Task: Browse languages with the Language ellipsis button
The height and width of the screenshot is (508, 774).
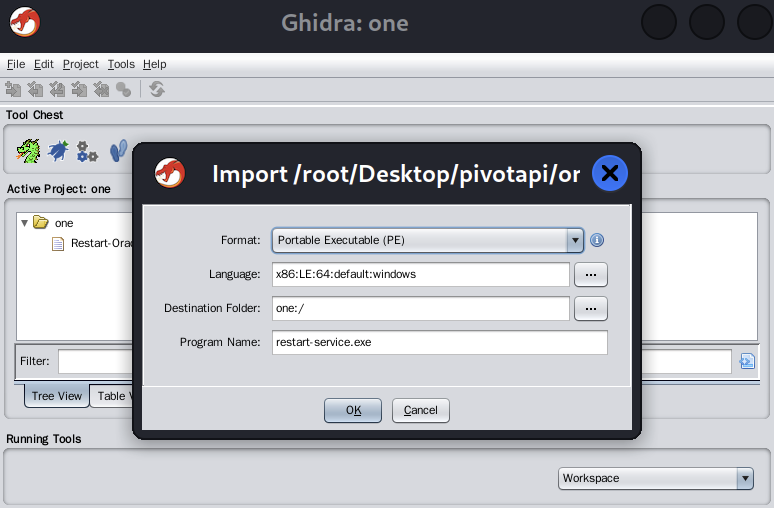Action: [590, 274]
